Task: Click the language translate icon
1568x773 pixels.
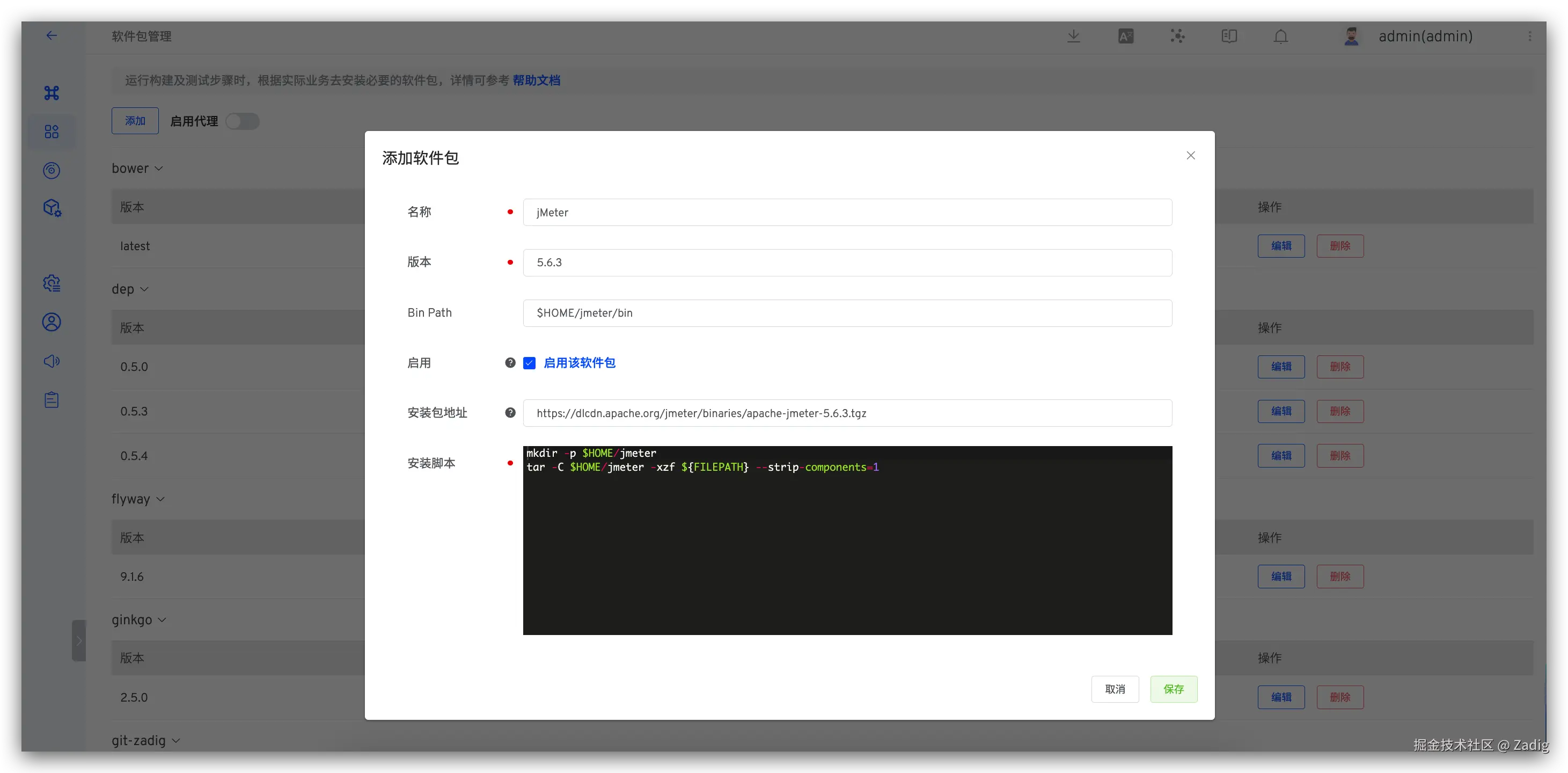Action: pos(1125,36)
